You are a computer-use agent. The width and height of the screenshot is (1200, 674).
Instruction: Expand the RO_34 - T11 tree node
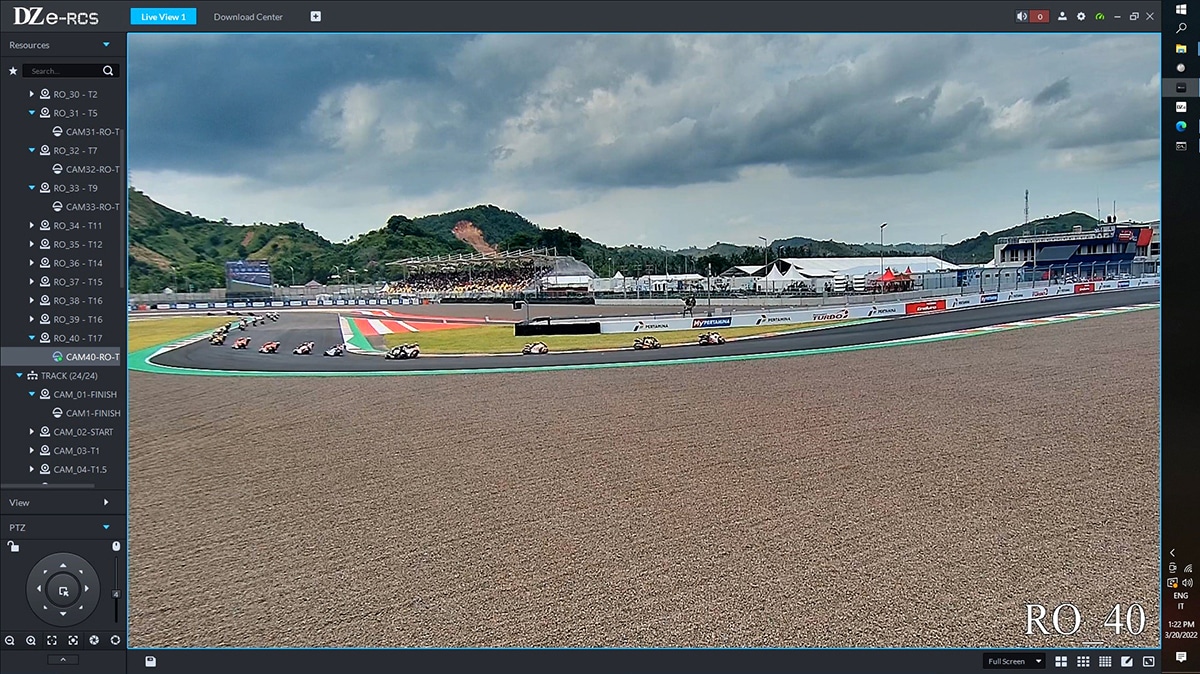tap(31, 226)
